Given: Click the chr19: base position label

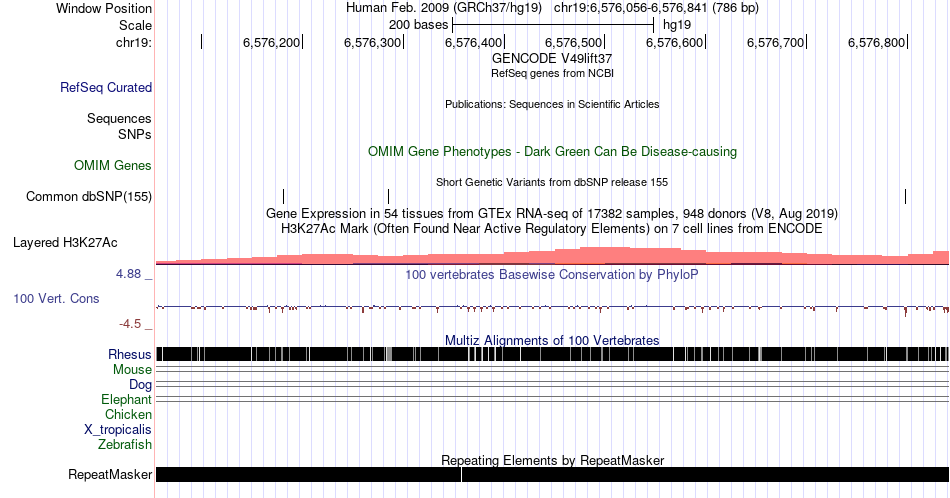Looking at the screenshot, I should pyautogui.click(x=134, y=42).
